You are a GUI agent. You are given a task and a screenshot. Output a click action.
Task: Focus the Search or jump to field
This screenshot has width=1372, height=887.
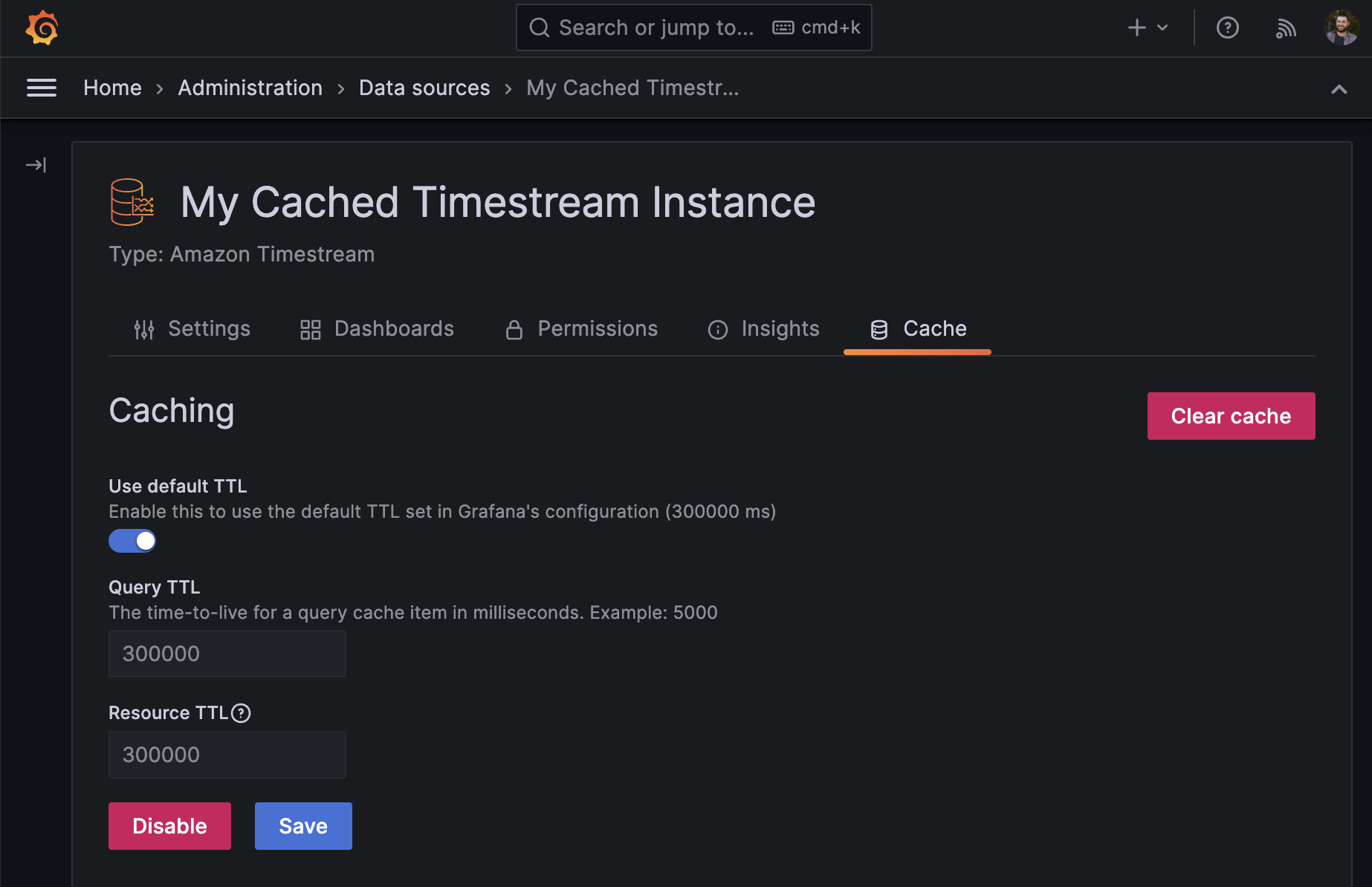coord(693,28)
